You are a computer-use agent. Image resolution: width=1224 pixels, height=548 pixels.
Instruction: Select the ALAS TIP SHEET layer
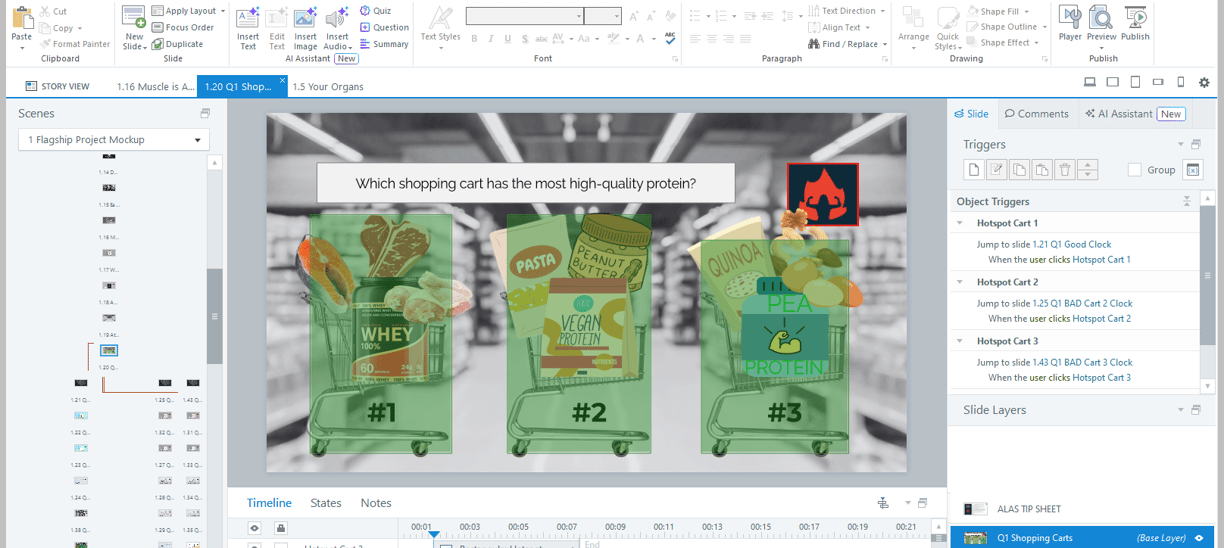1080,509
